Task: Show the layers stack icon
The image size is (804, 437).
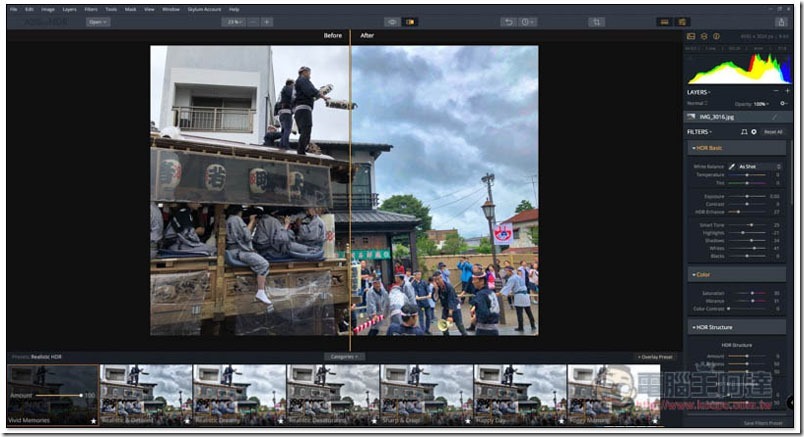Action: 704,36
